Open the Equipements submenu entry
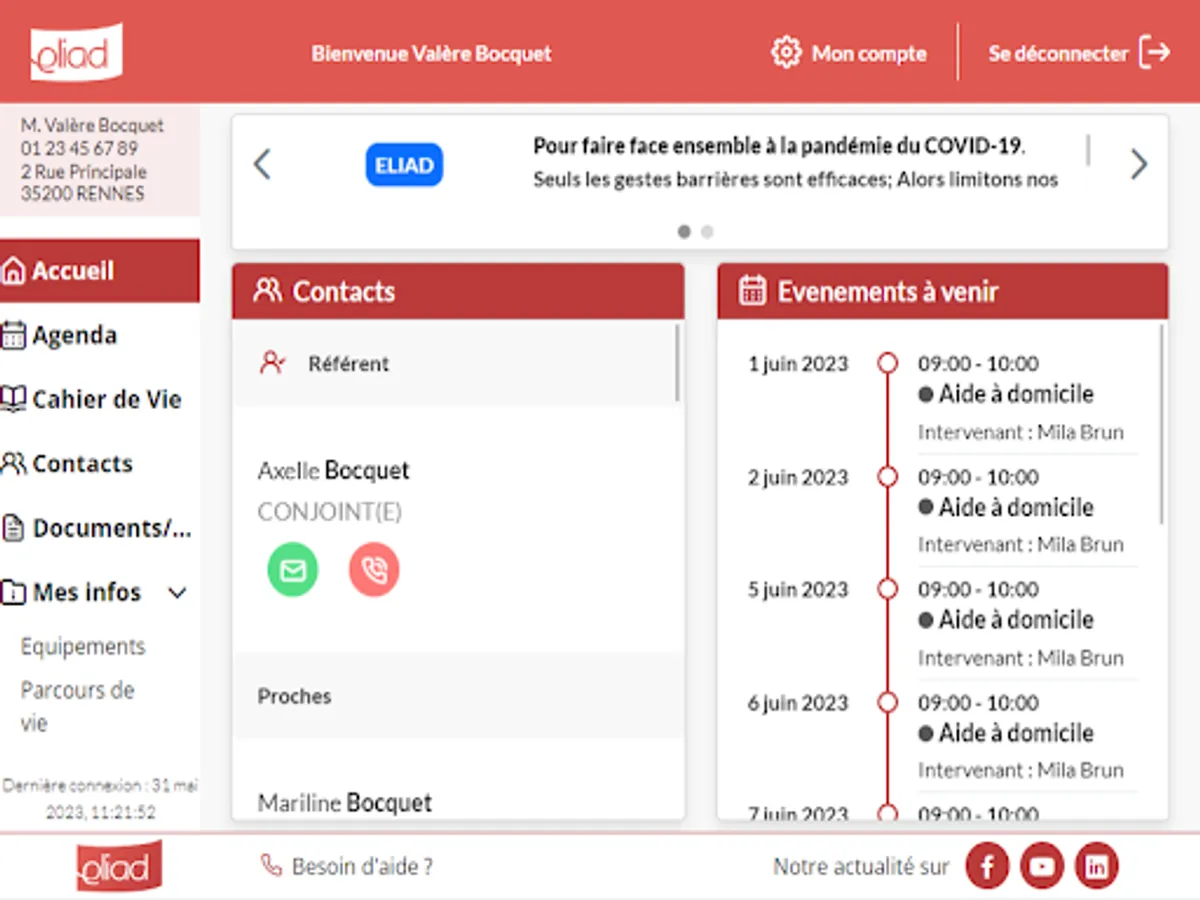 pyautogui.click(x=83, y=647)
